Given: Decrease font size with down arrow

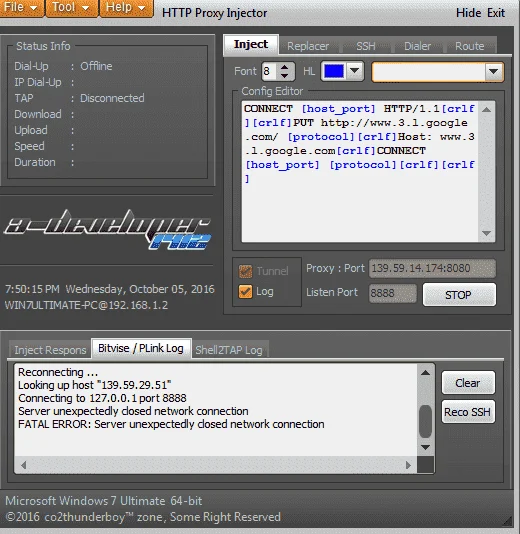Looking at the screenshot, I should [x=284, y=76].
